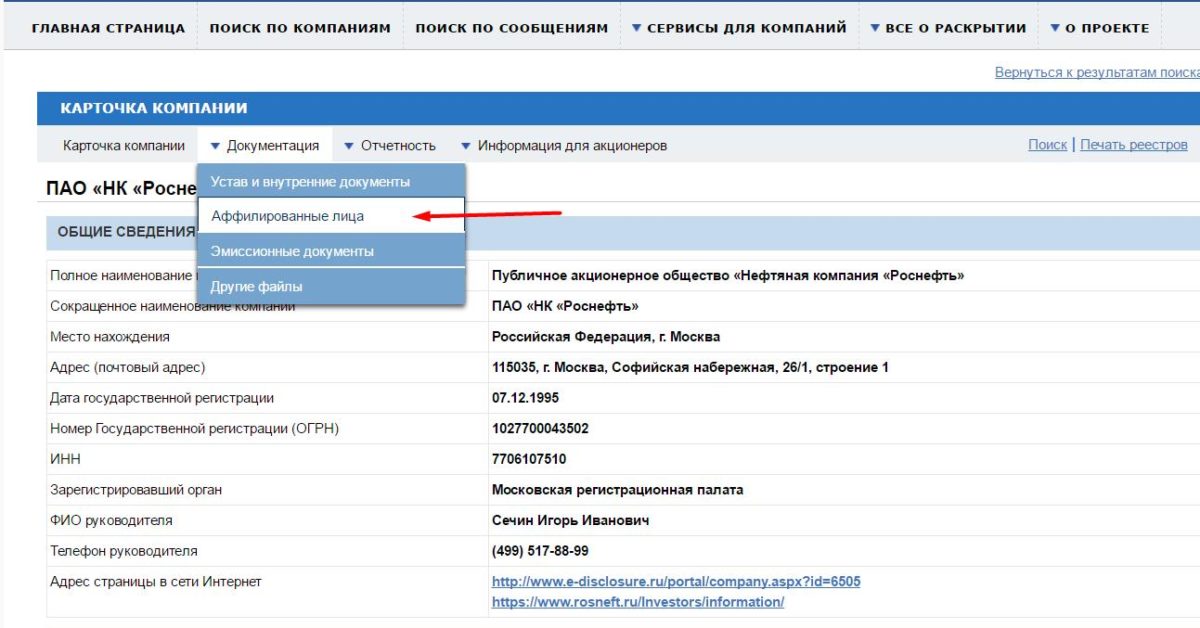Choose Устав и внутренние документы

pos(332,182)
